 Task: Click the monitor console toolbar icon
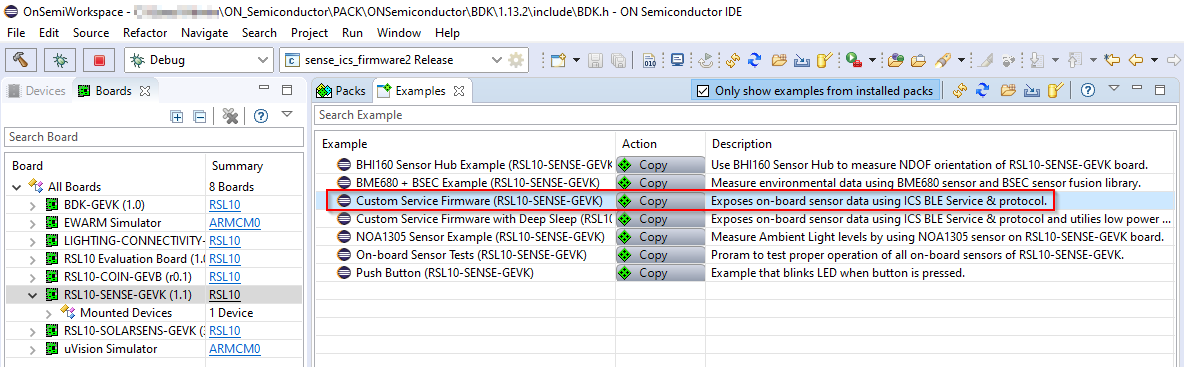point(677,60)
